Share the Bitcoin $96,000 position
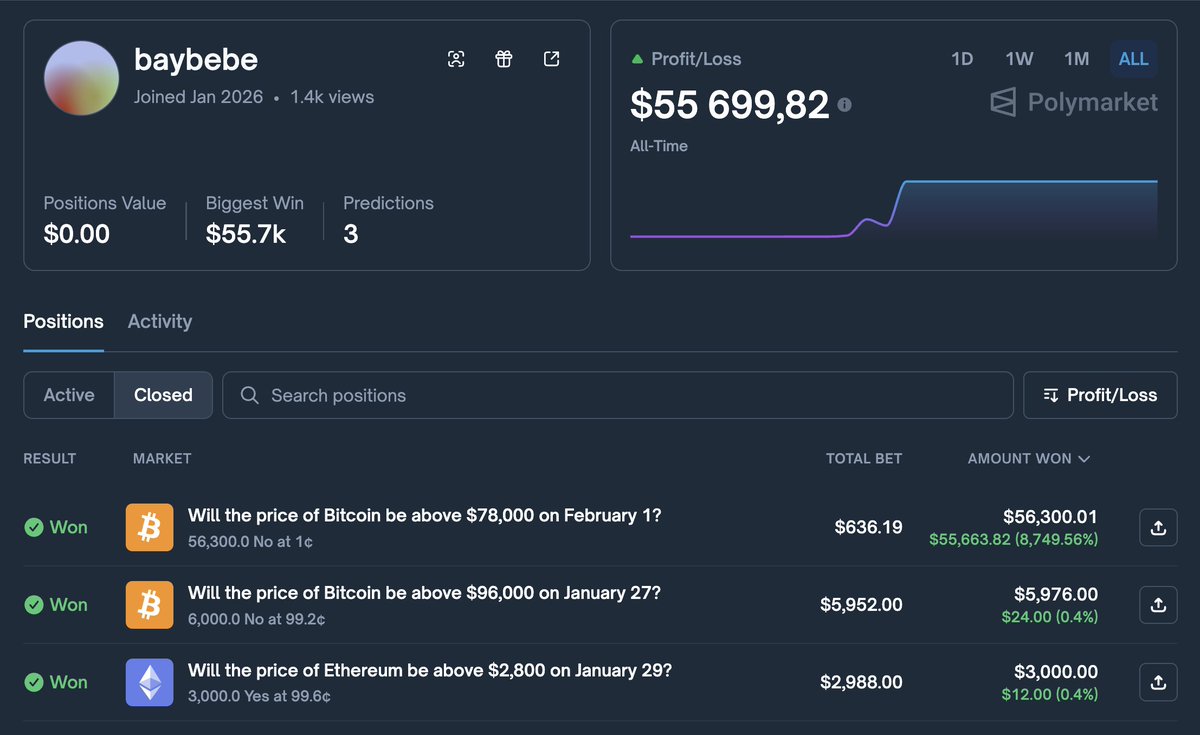Viewport: 1200px width, 735px height. [x=1158, y=604]
